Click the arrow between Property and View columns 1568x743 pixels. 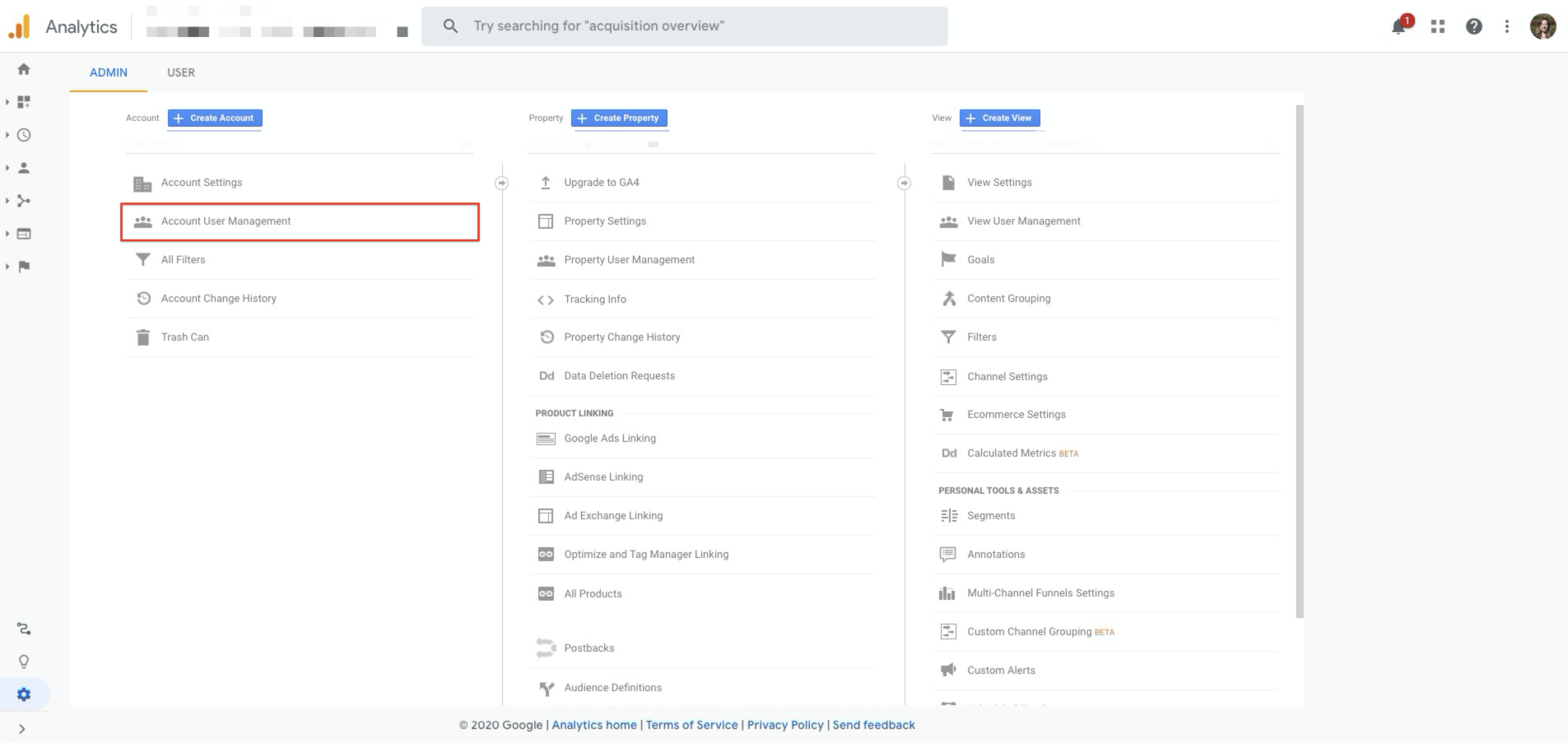coord(904,183)
